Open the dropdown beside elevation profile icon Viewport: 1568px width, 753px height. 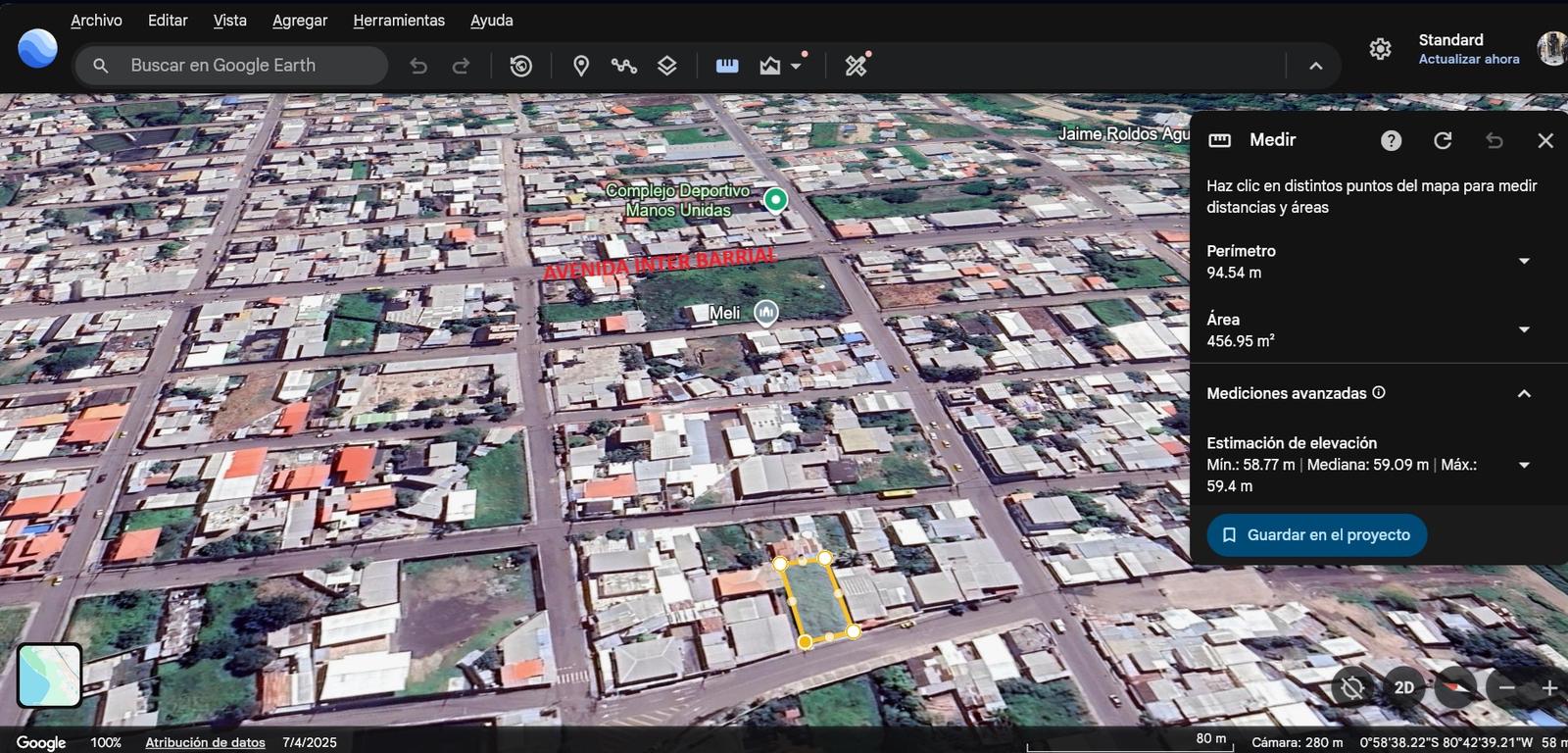coord(796,66)
